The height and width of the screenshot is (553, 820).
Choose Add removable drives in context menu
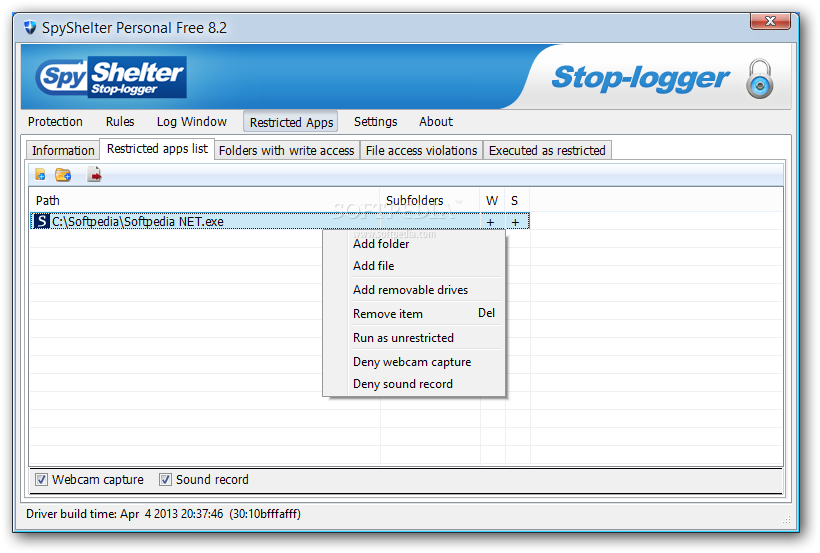414,290
